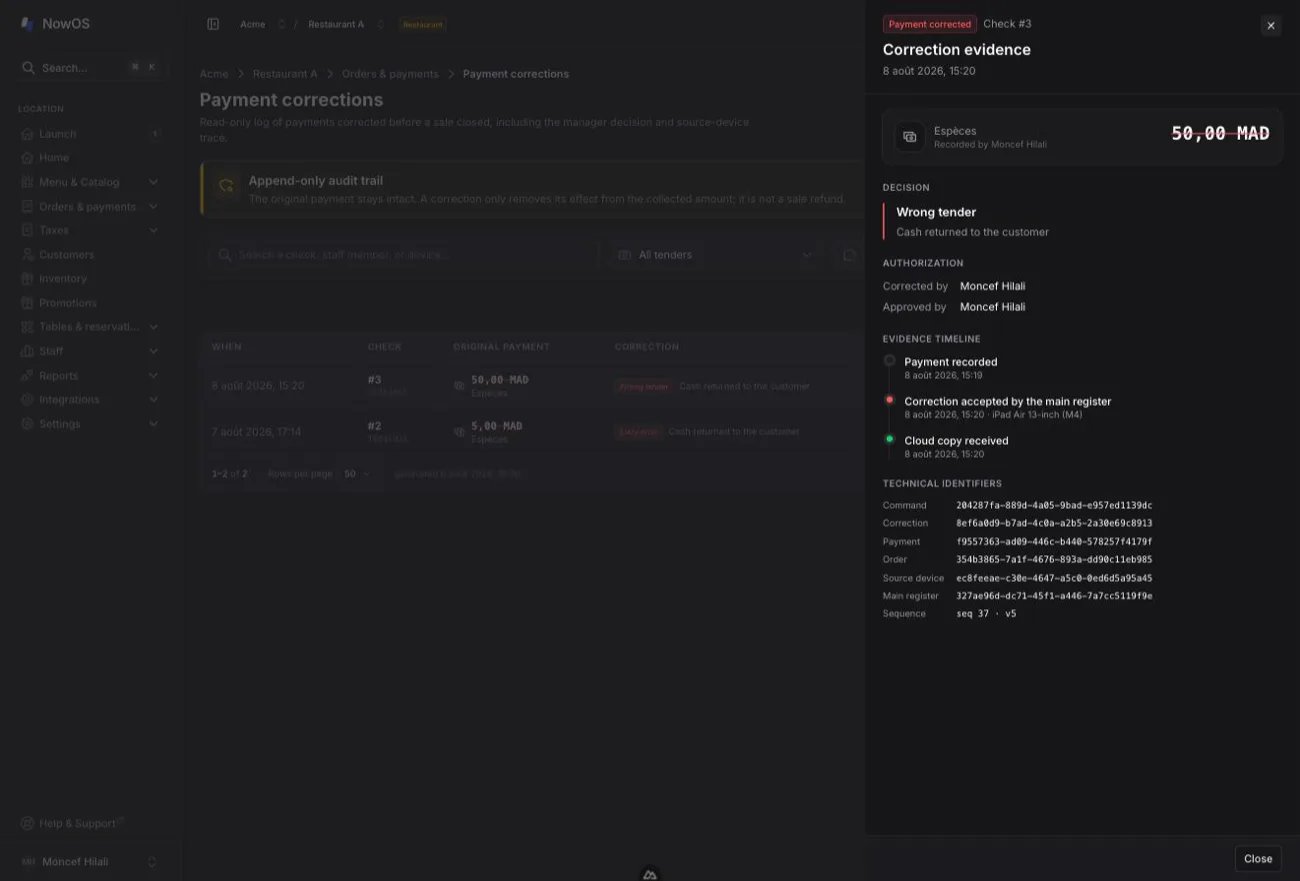
Task: Click the Settings gear icon in sidebar
Action: click(x=27, y=424)
